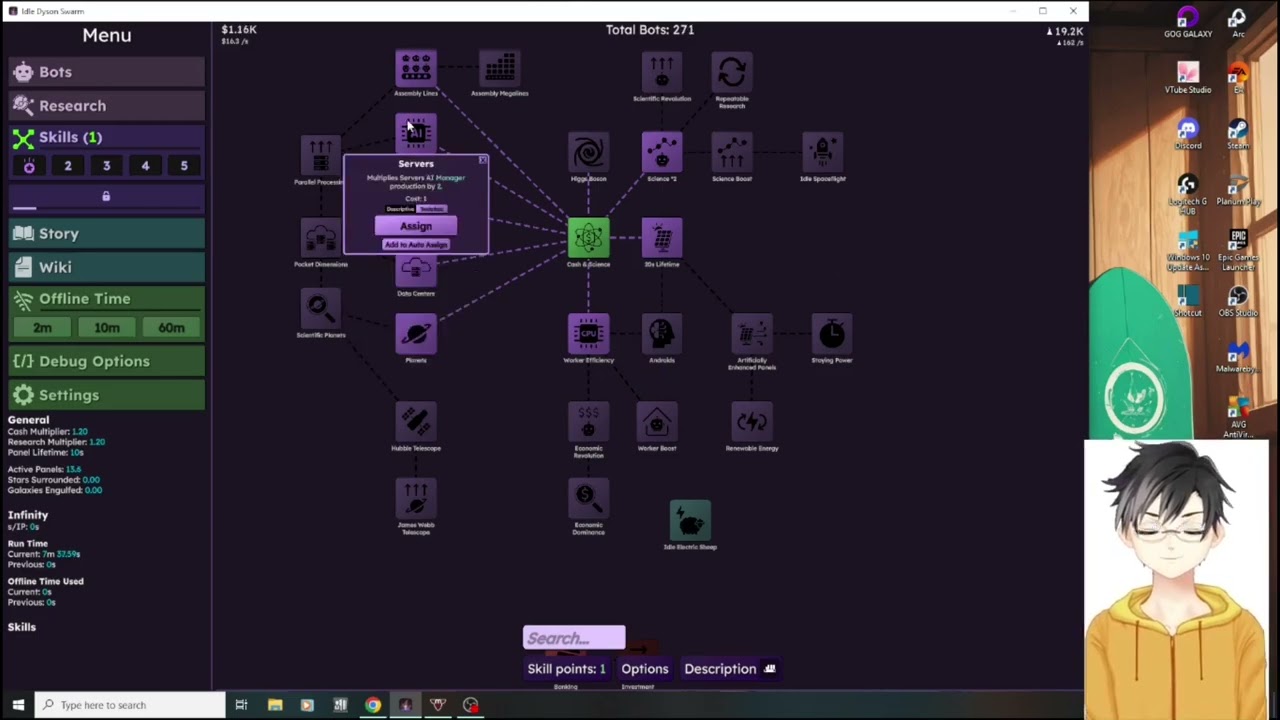Select the Descriptive toggle in Servers popup
Screen dimensions: 1280x720
tap(400, 208)
